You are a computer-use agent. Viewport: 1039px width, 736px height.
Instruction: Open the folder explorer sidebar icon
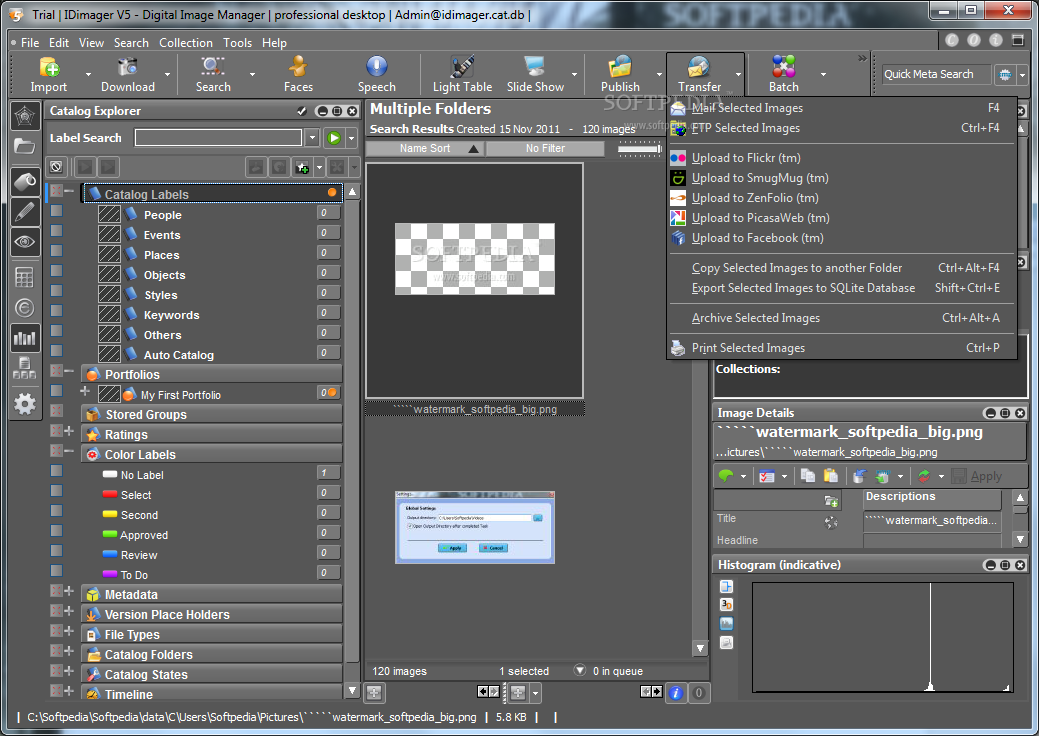(25, 146)
